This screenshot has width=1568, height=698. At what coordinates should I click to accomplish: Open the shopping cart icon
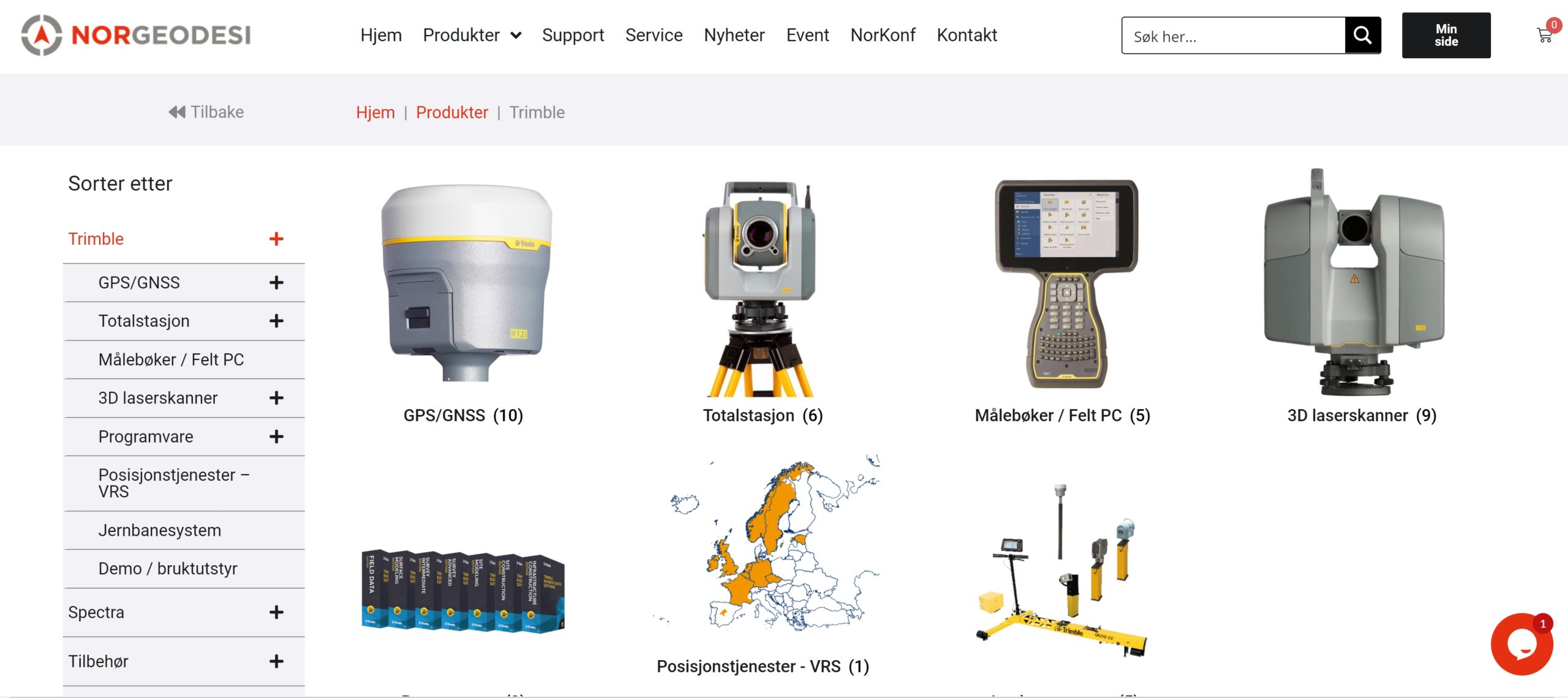coord(1544,36)
